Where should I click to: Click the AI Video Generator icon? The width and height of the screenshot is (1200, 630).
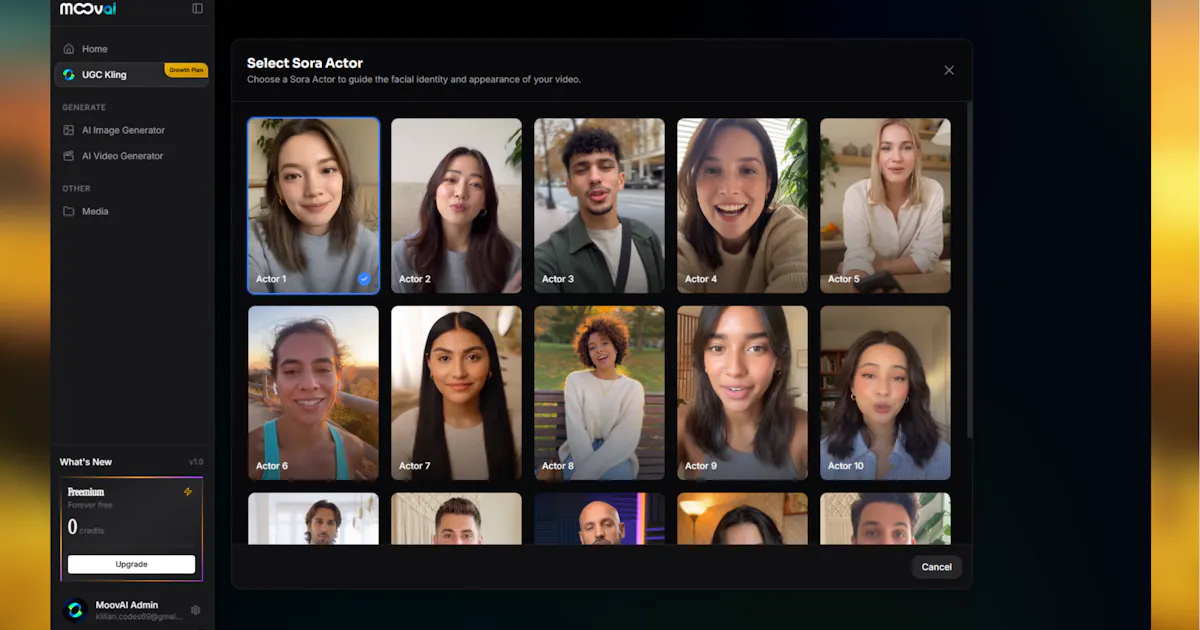[68, 156]
